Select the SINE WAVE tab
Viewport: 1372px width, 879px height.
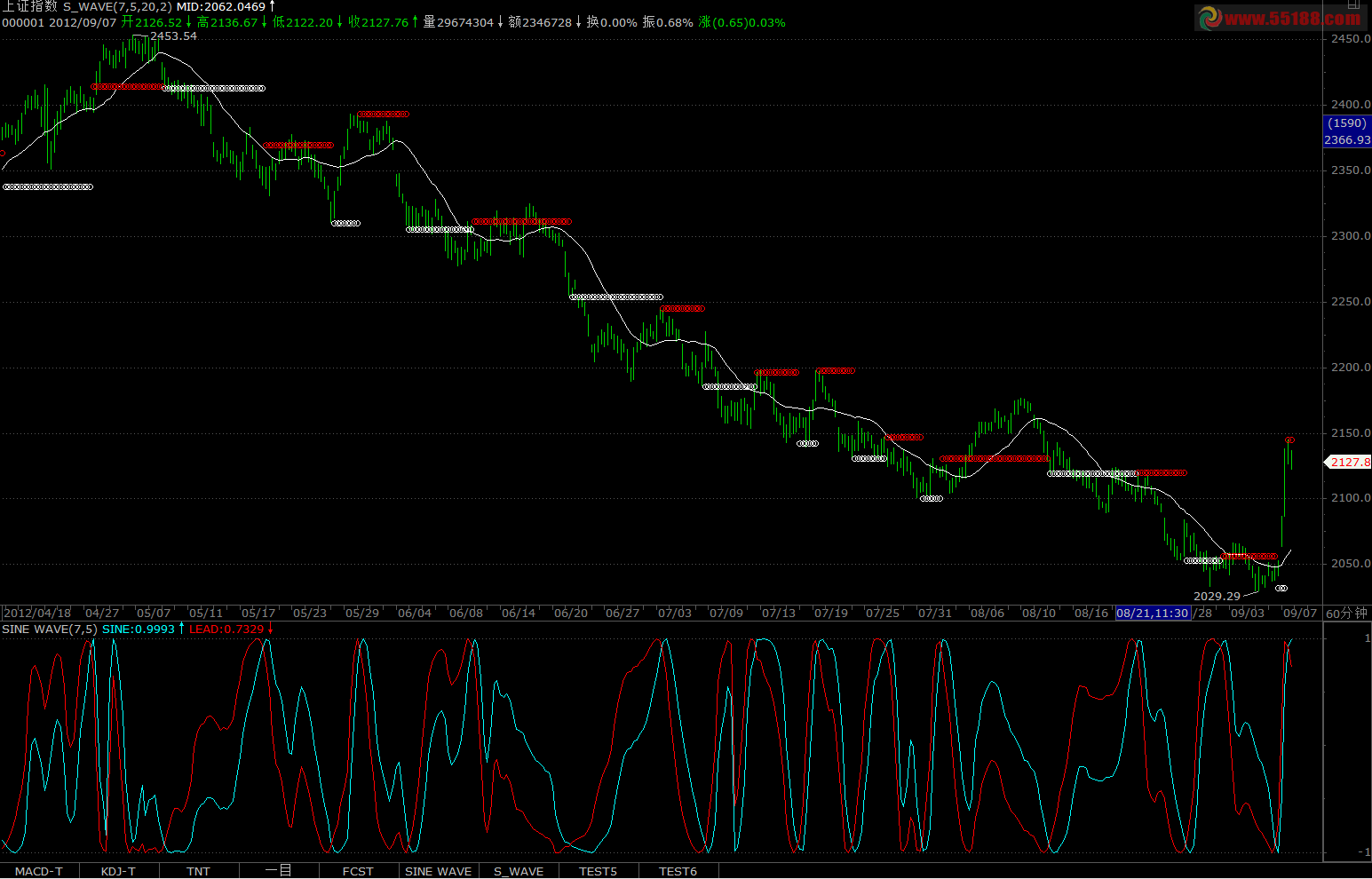(x=438, y=871)
